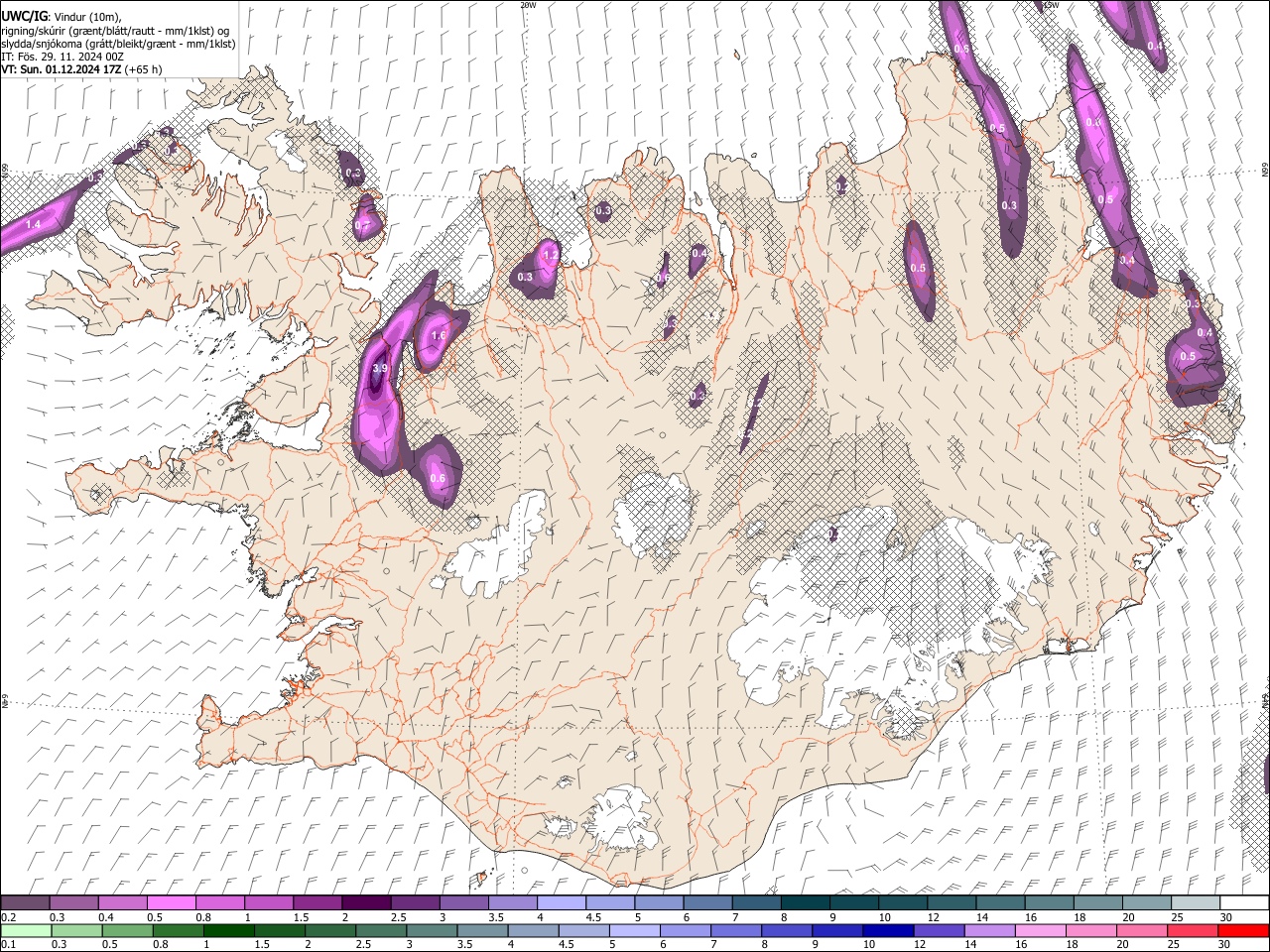
Task: Click the 1.5 label under the green scale
Action: tap(262, 945)
